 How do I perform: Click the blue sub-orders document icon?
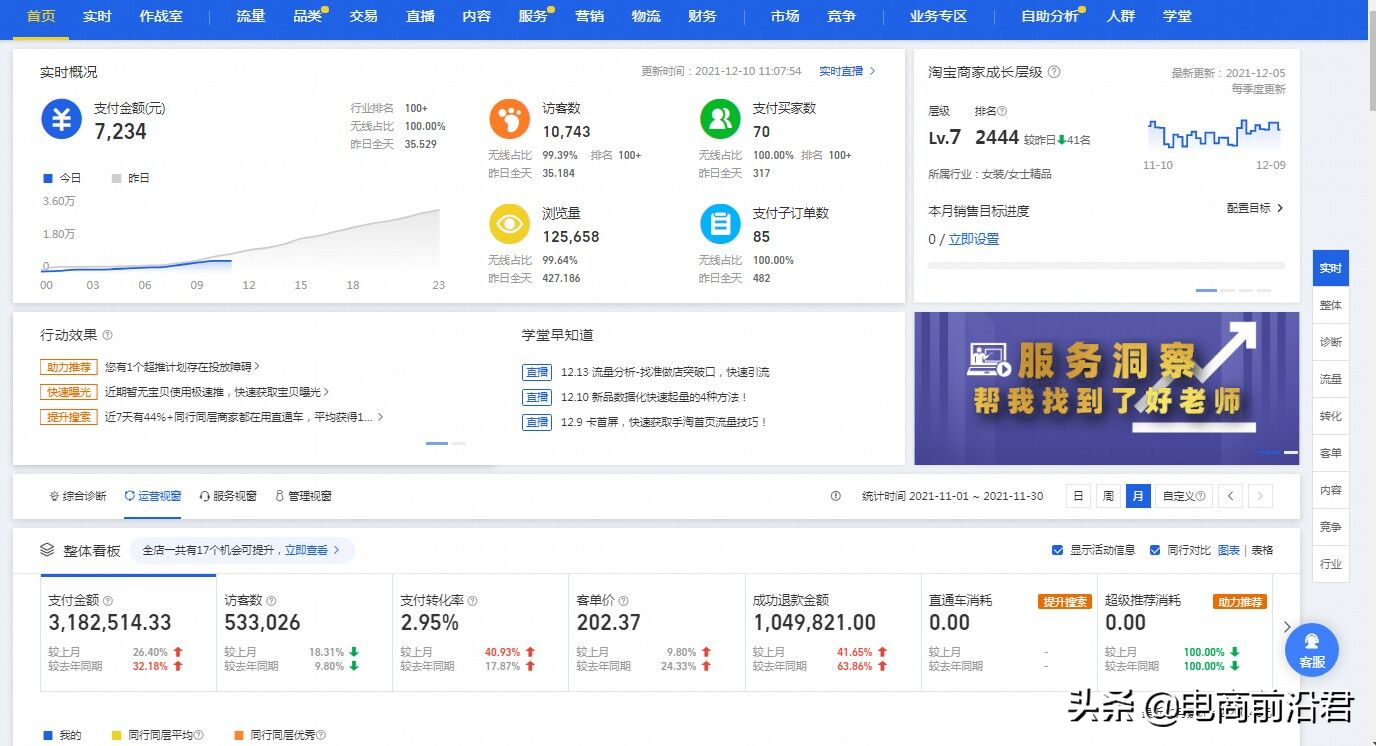click(720, 224)
